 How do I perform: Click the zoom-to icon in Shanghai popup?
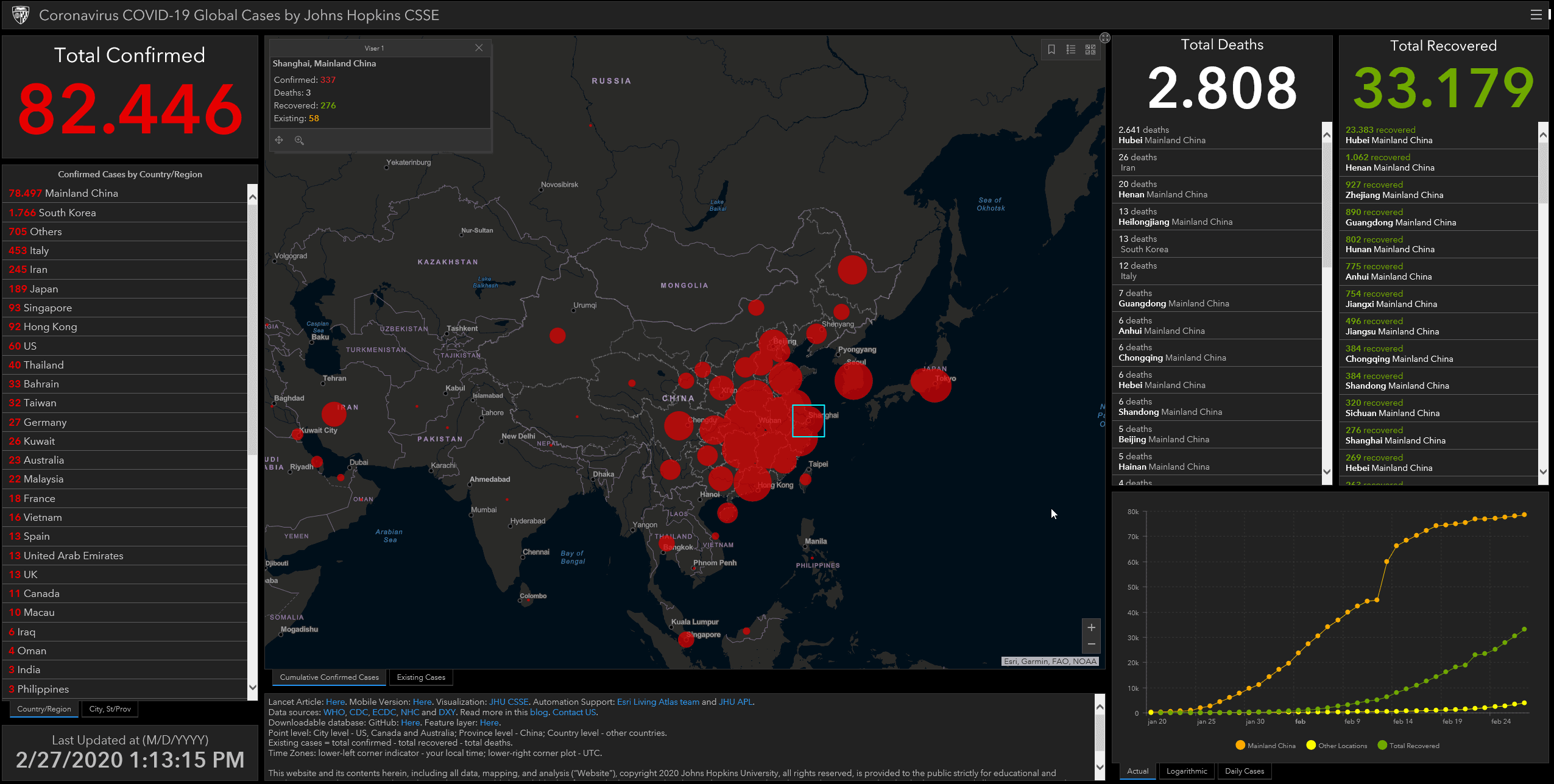[299, 140]
